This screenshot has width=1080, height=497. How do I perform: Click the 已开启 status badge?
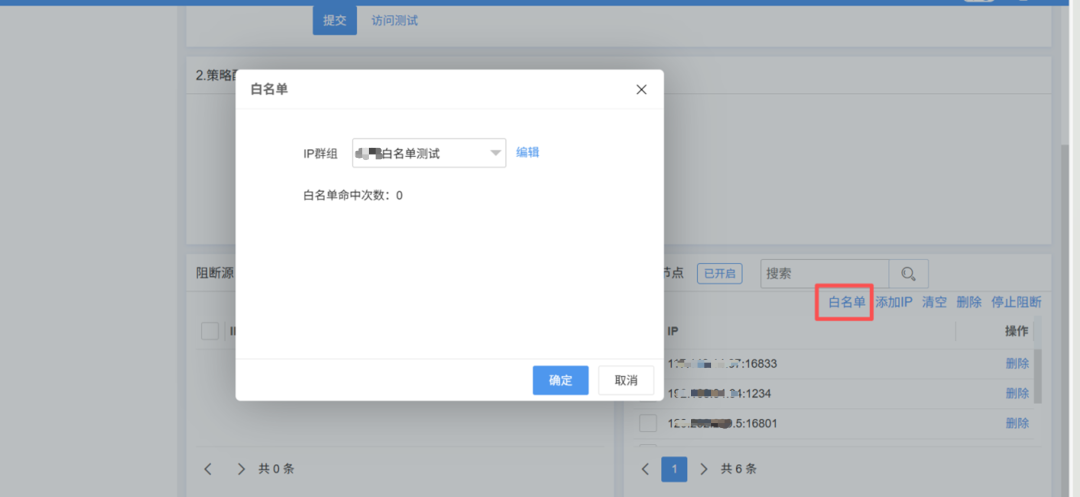coord(720,273)
